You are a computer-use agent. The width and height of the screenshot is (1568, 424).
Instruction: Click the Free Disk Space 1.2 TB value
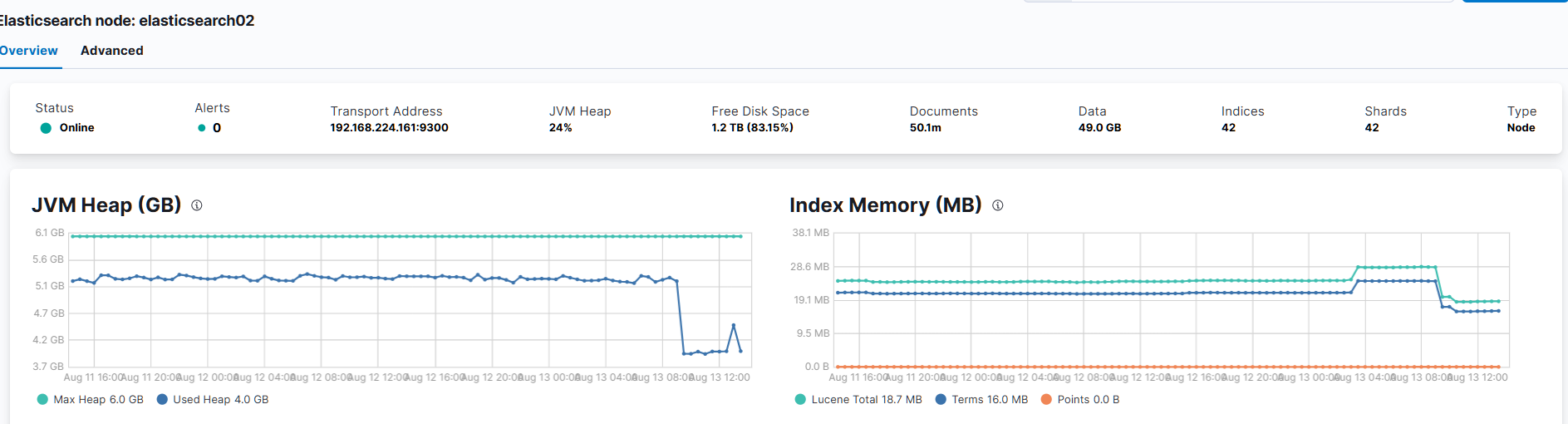(x=752, y=128)
